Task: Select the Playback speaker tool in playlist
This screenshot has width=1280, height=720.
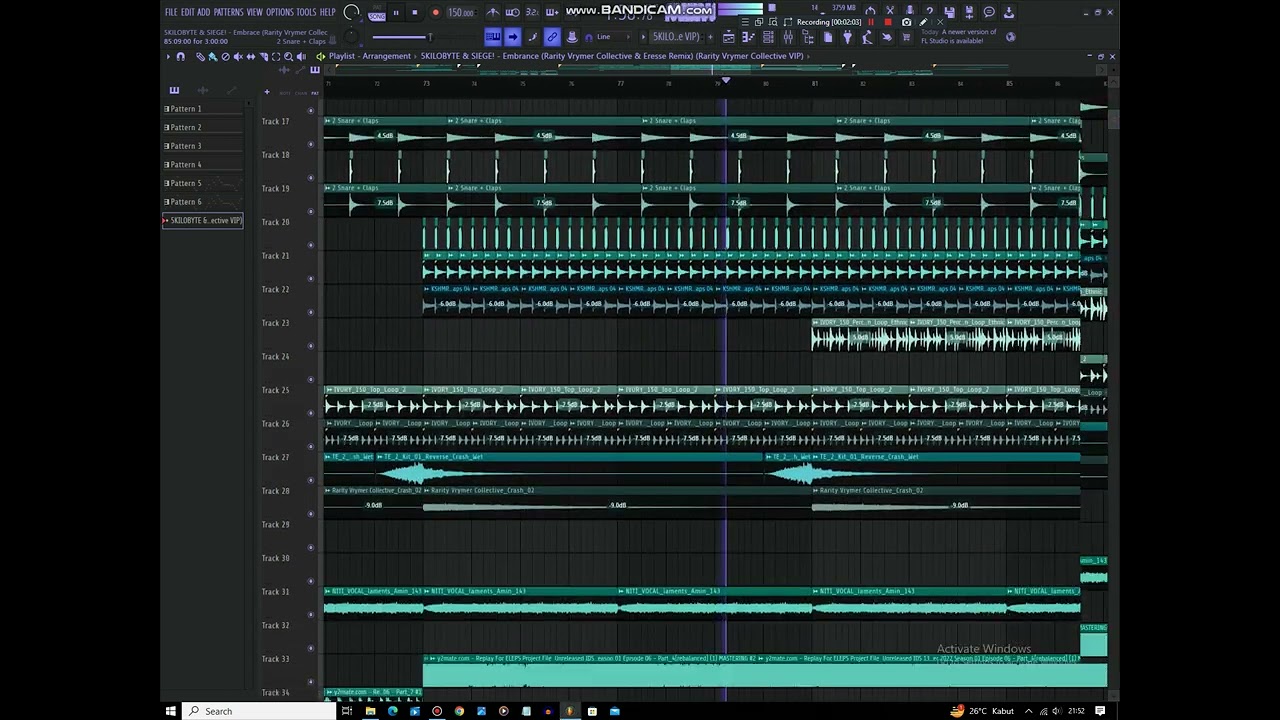Action: [x=301, y=56]
